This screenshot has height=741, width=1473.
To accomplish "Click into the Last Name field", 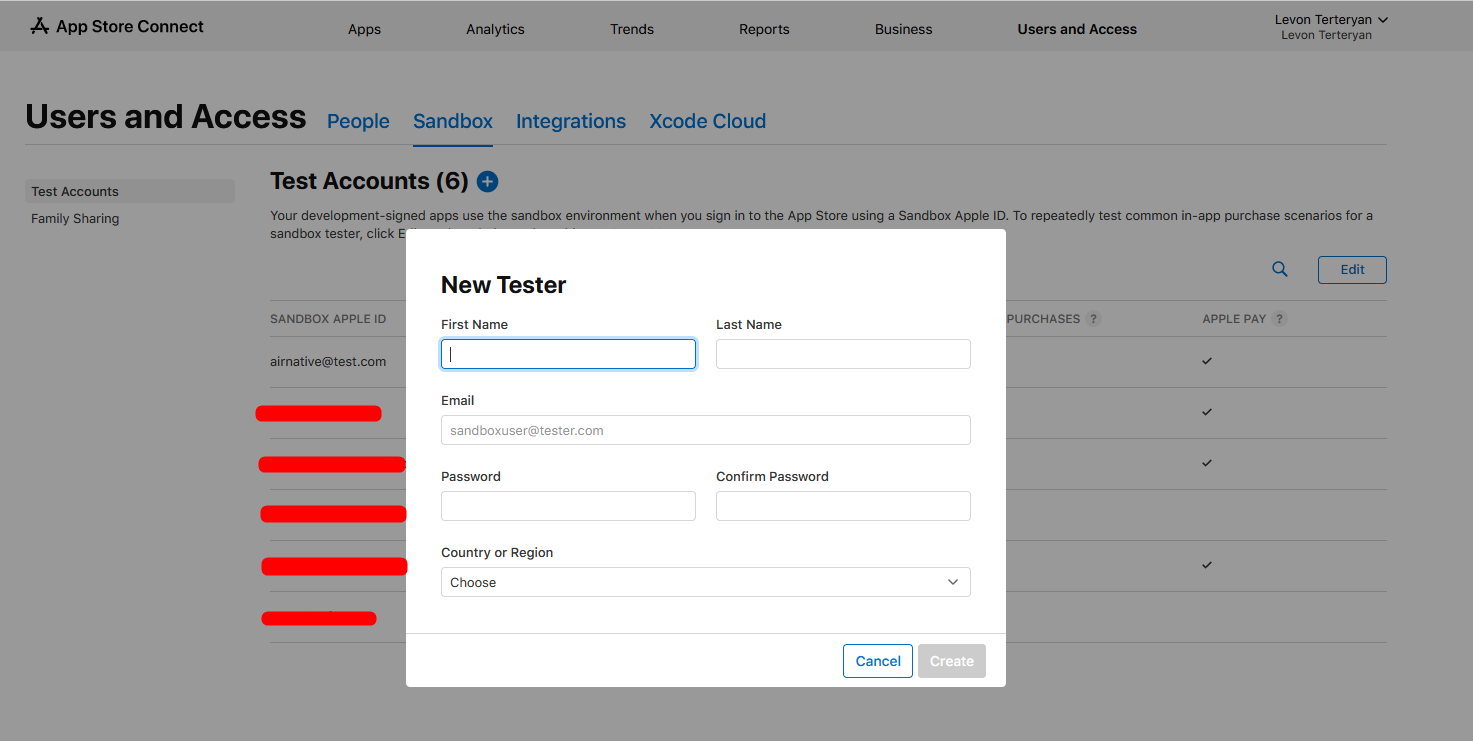I will click(x=843, y=354).
